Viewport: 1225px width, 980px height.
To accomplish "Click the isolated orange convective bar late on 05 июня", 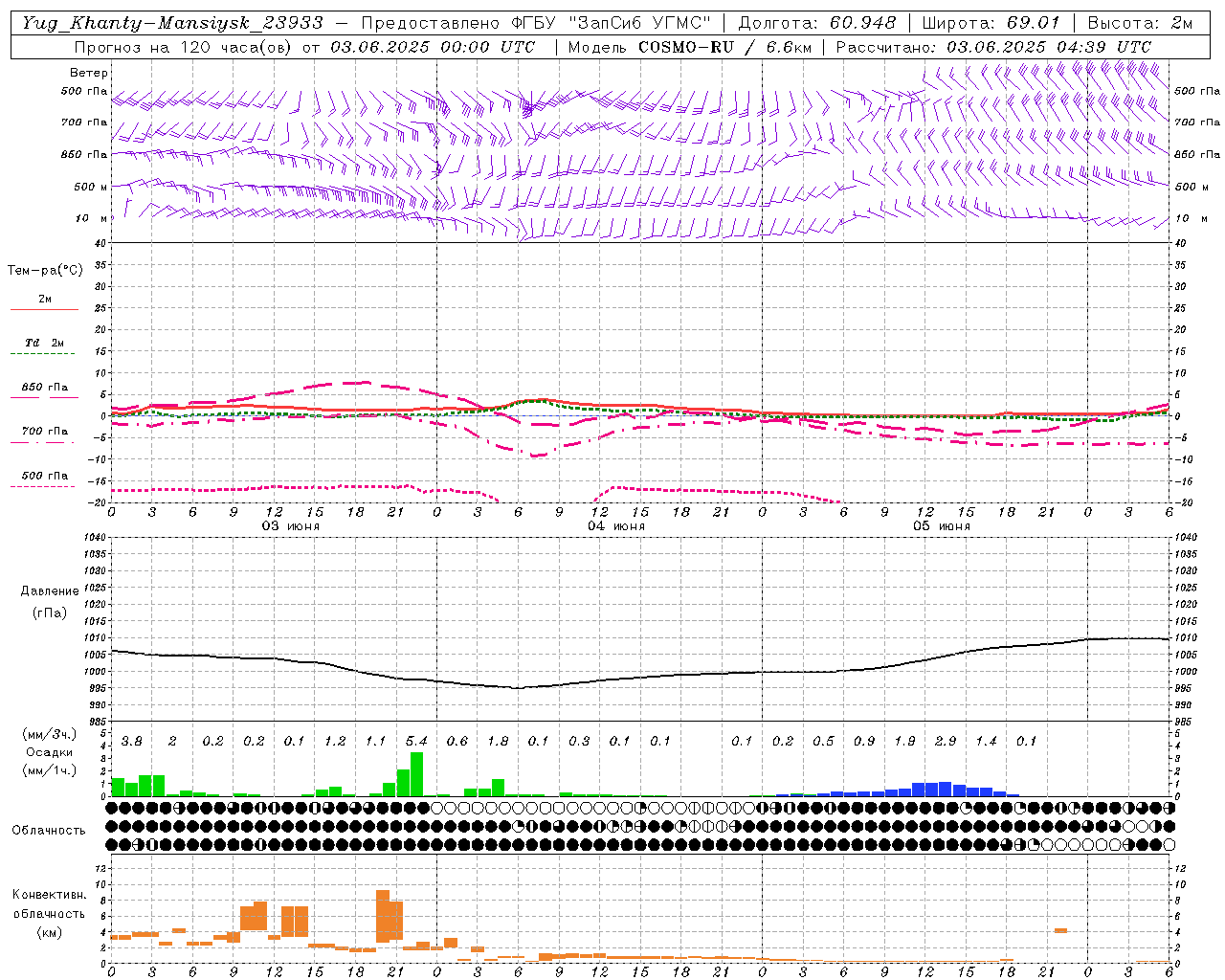I will tap(1060, 930).
